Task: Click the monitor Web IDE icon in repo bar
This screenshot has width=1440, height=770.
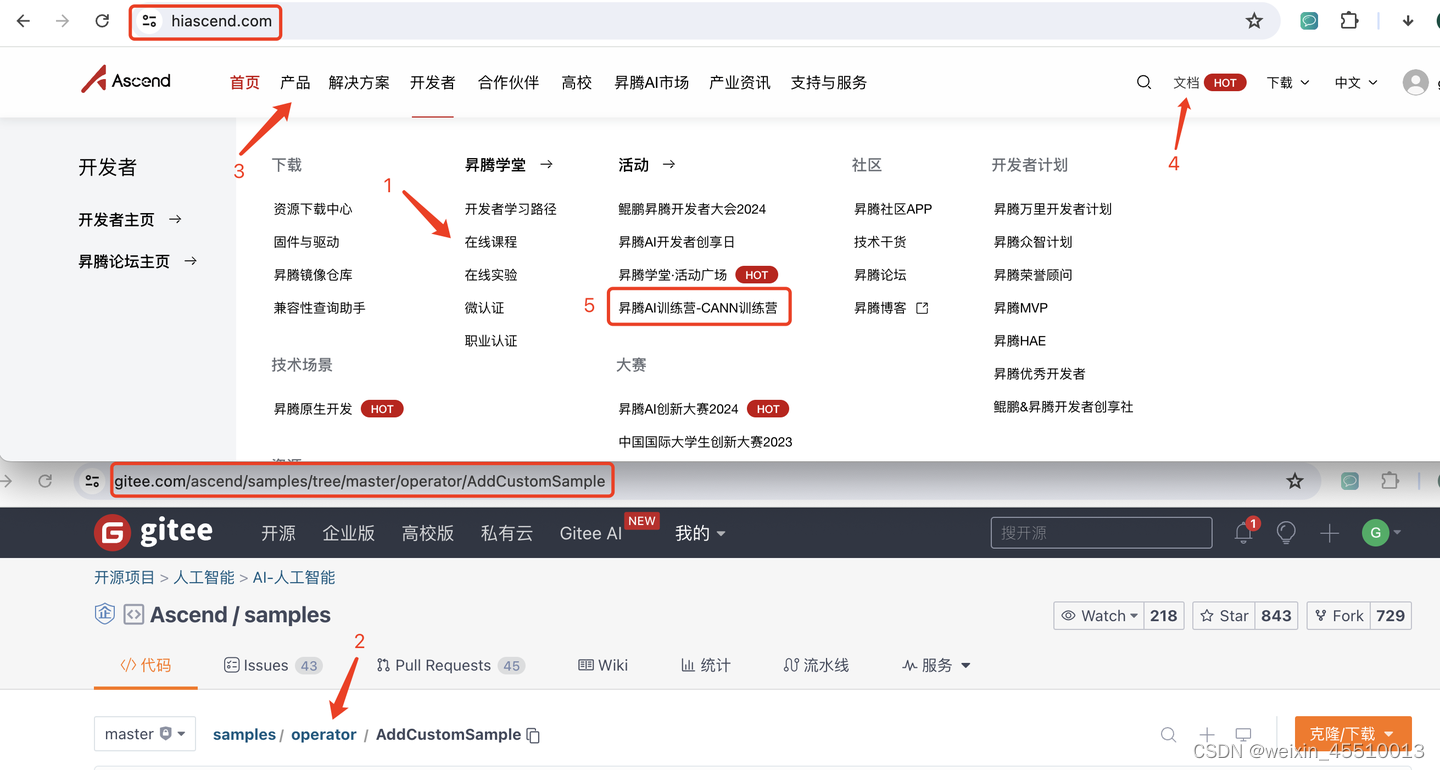Action: pos(1244,735)
